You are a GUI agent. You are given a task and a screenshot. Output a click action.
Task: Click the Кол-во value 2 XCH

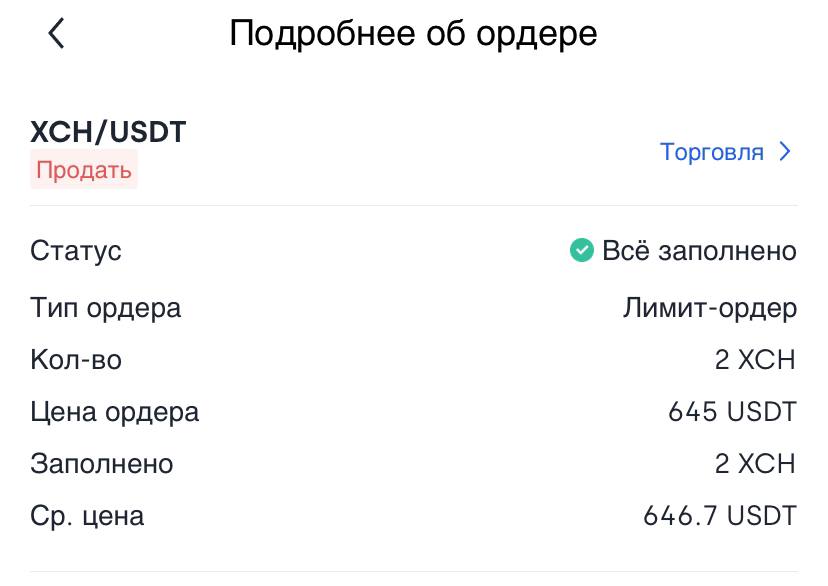click(755, 360)
